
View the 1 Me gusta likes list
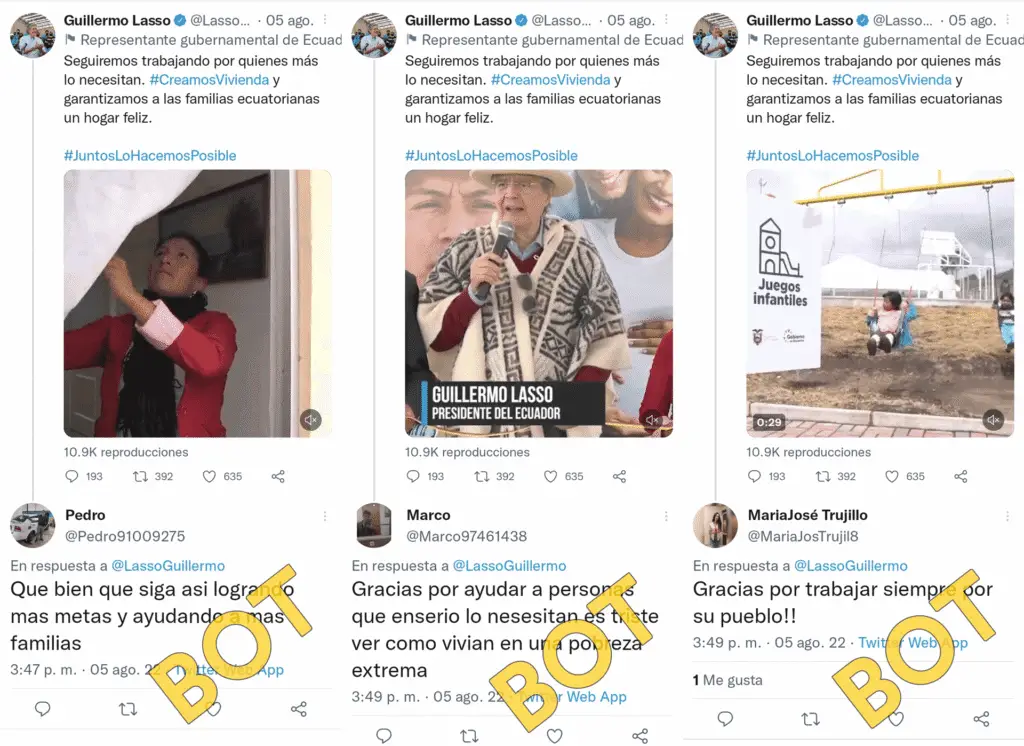pos(728,680)
